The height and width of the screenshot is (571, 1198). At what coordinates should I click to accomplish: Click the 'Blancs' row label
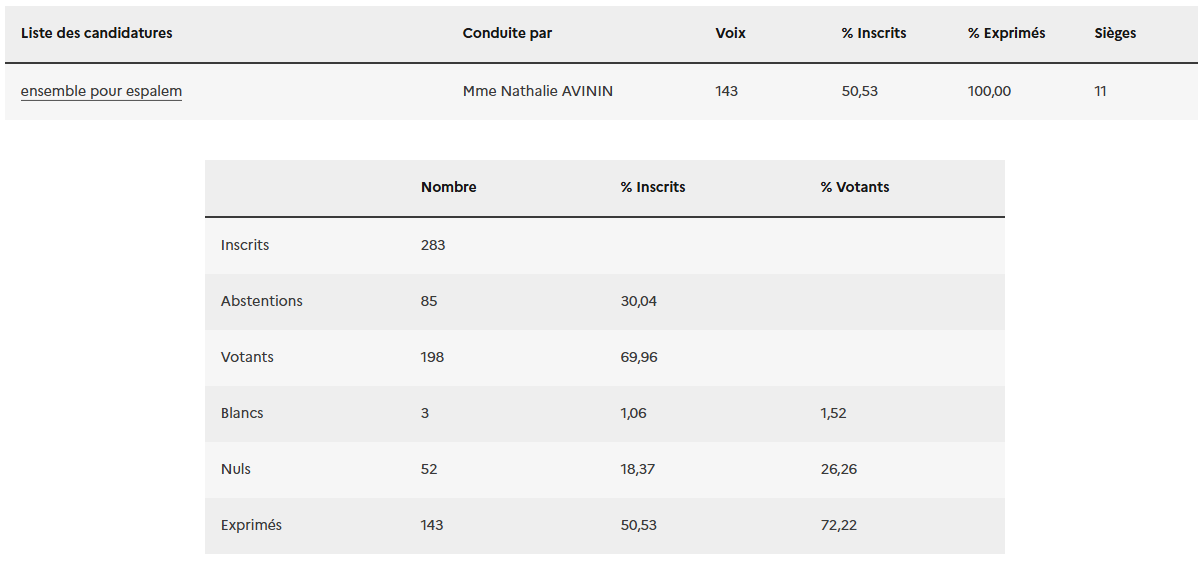tap(242, 413)
